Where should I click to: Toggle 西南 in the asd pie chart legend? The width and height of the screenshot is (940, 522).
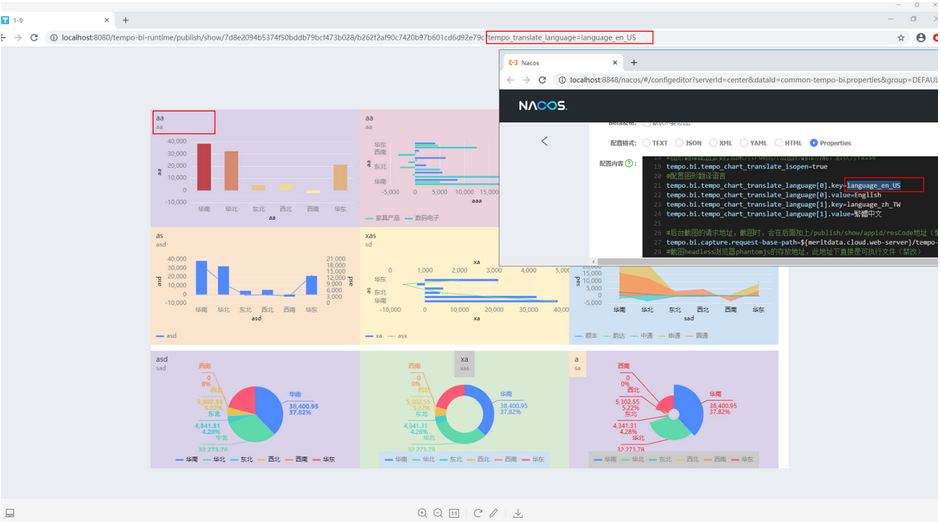pyautogui.click(x=296, y=459)
